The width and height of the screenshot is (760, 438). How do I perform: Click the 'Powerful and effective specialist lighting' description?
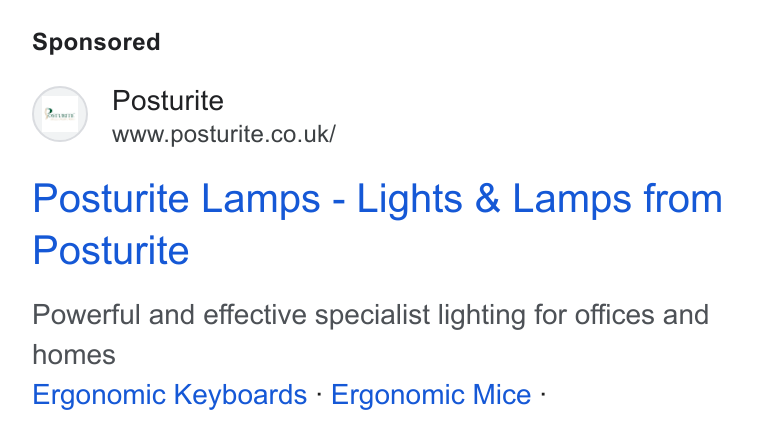tap(371, 334)
